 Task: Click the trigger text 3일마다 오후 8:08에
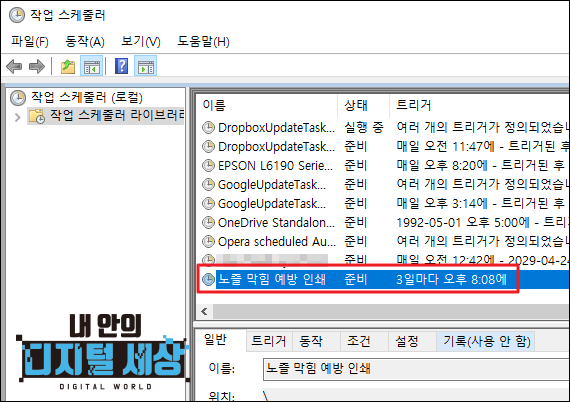coord(451,279)
